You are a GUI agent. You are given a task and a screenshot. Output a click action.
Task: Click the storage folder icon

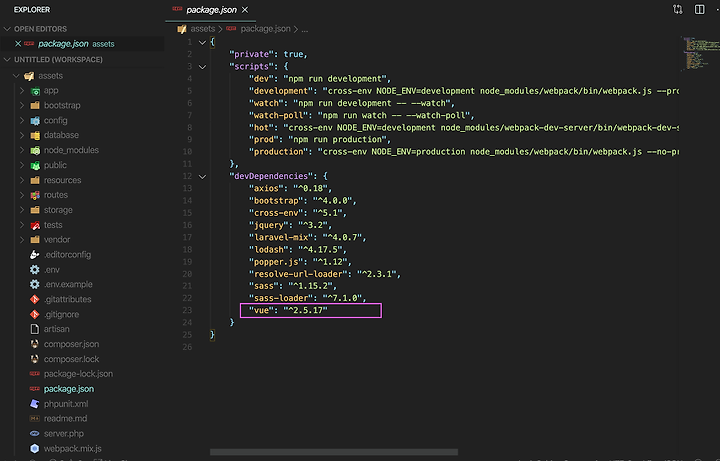tap(35, 210)
